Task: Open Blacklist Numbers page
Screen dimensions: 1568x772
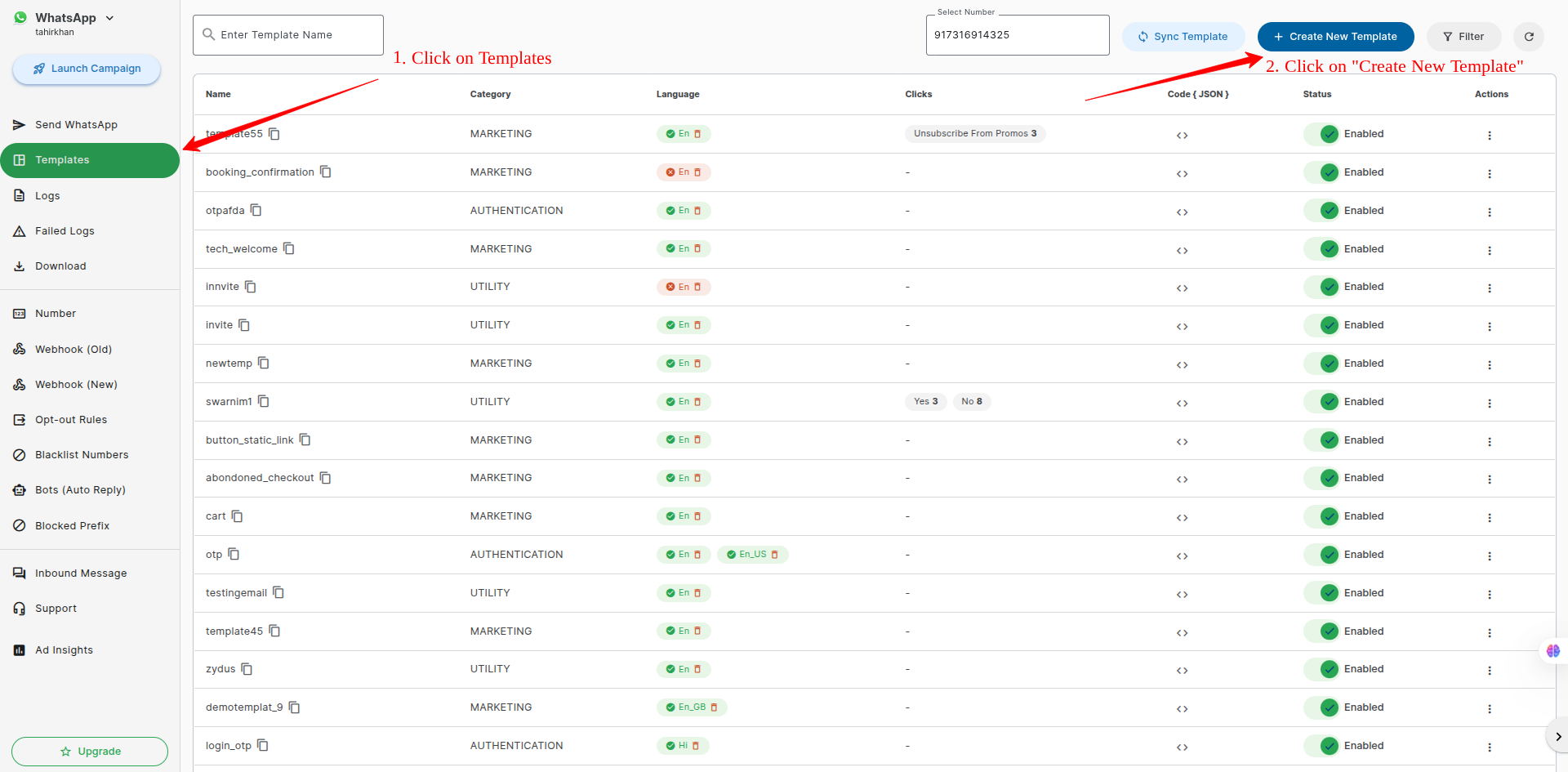Action: click(90, 455)
